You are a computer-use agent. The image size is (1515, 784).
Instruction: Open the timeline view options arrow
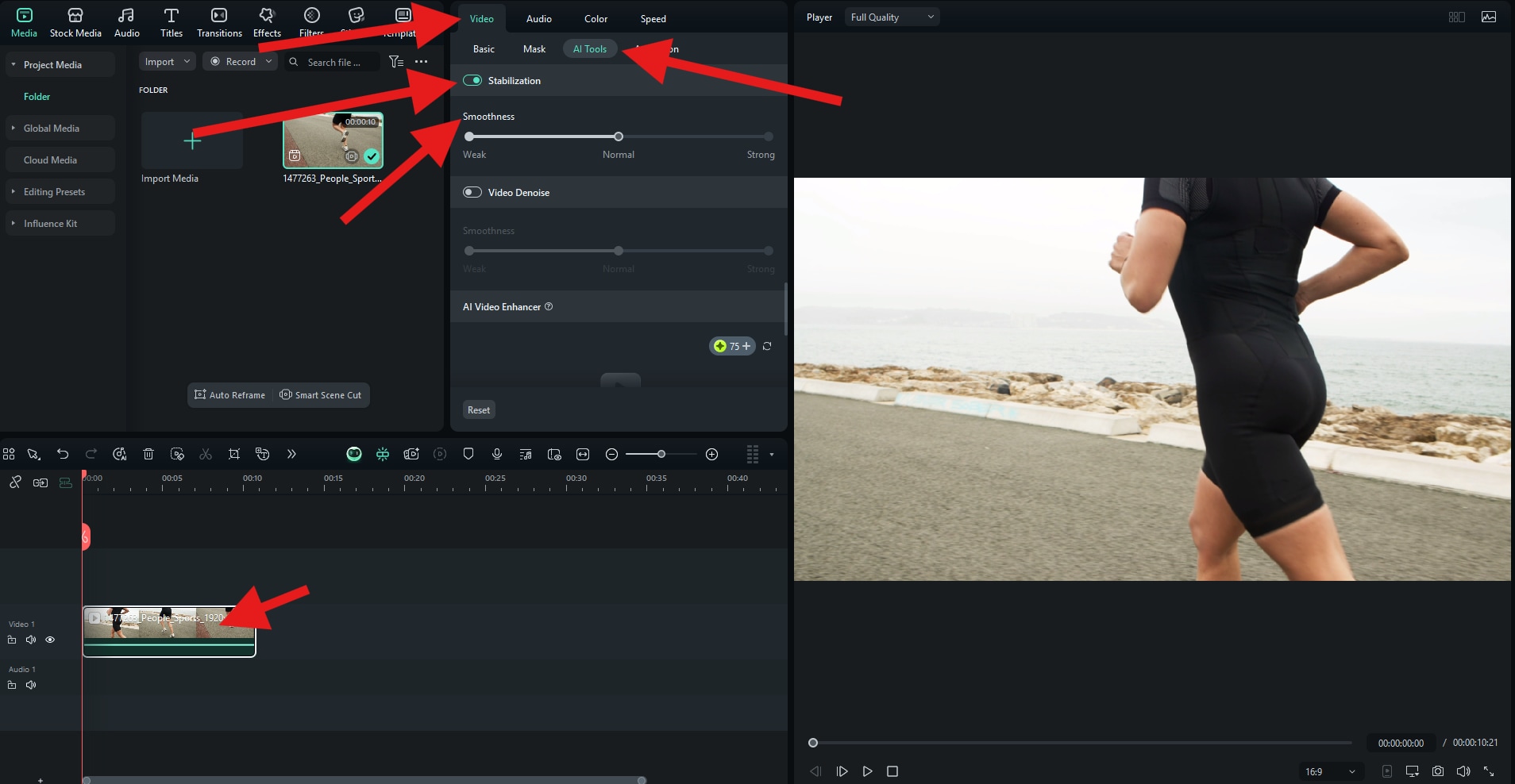[772, 455]
